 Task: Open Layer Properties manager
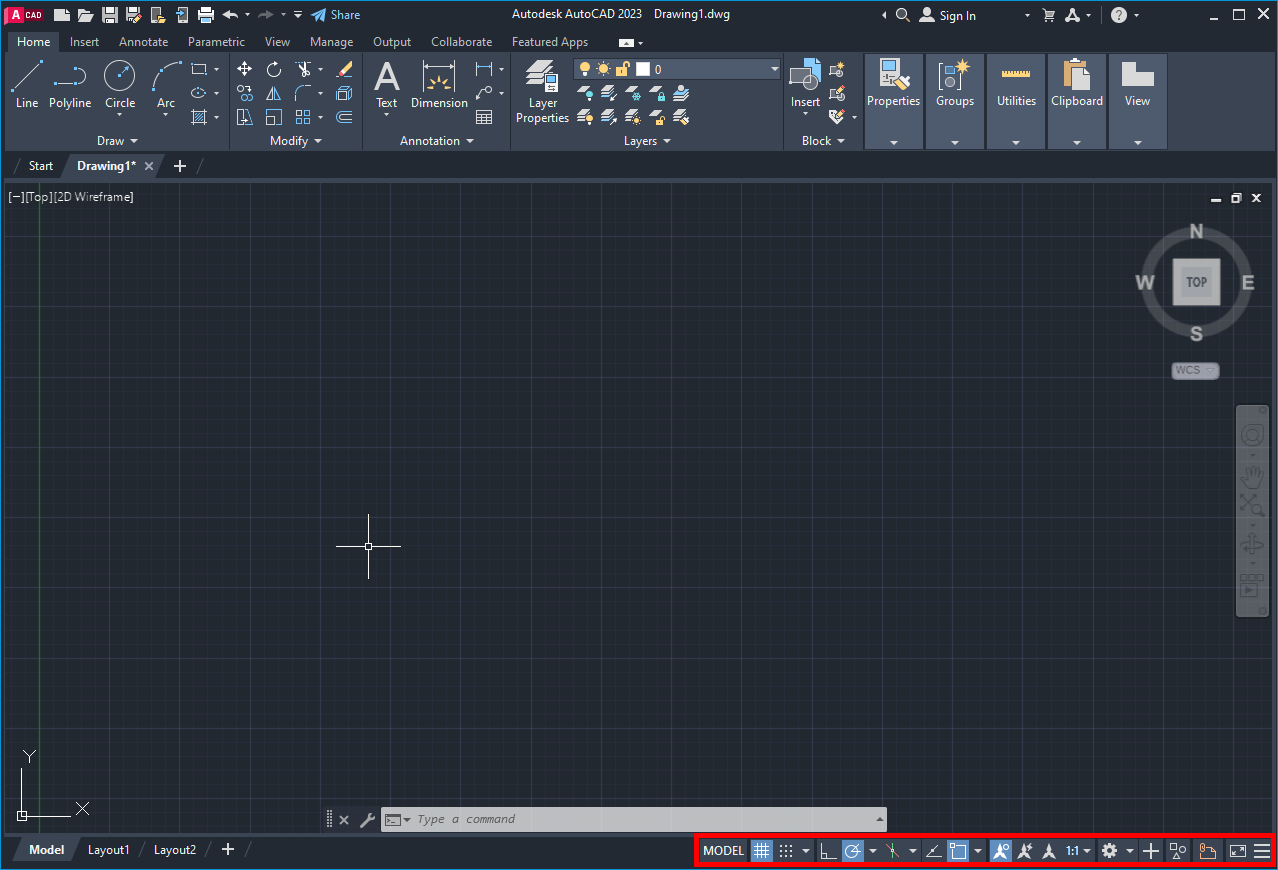point(542,92)
